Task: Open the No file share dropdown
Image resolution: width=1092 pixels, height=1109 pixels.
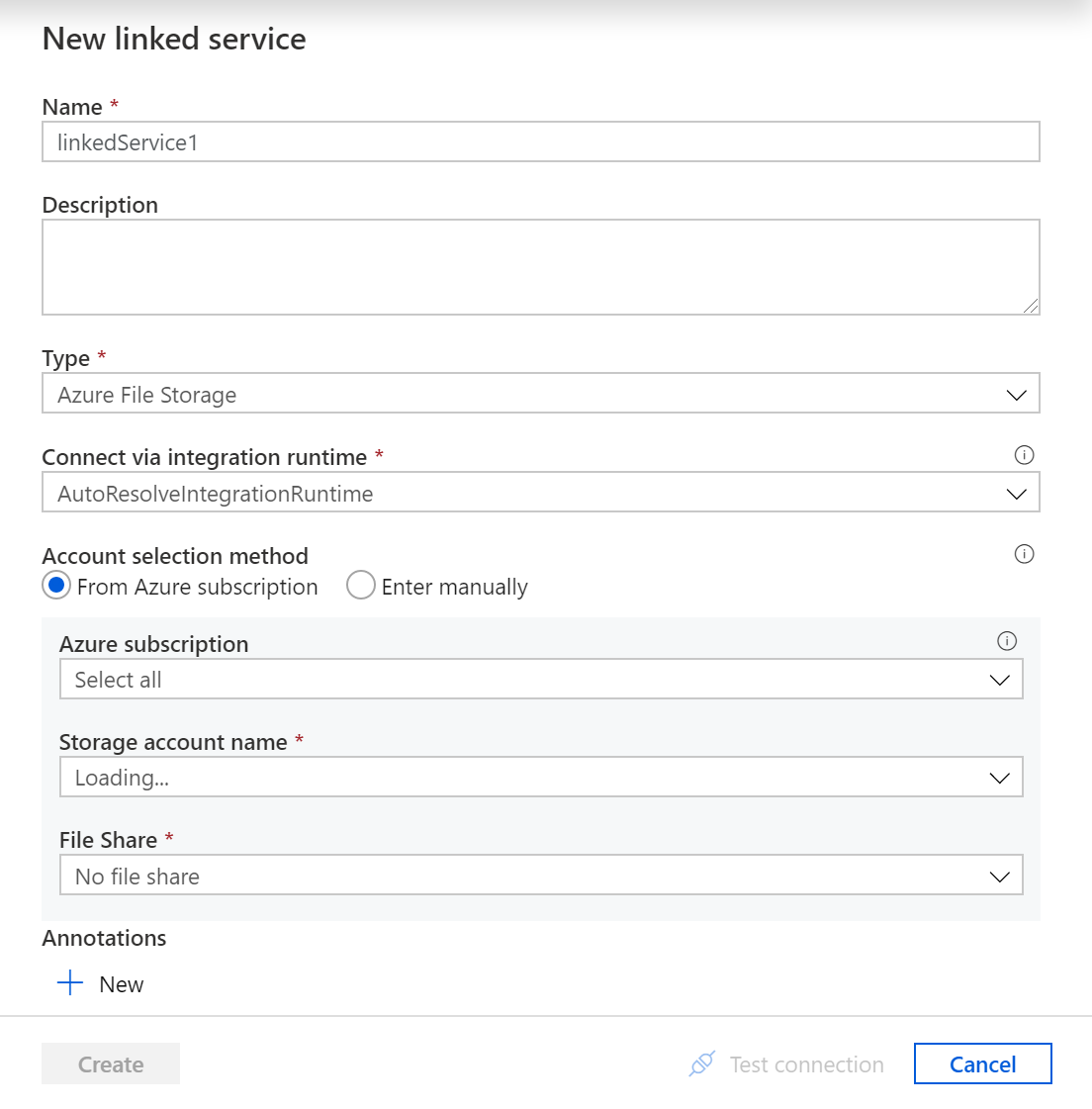Action: (524, 877)
